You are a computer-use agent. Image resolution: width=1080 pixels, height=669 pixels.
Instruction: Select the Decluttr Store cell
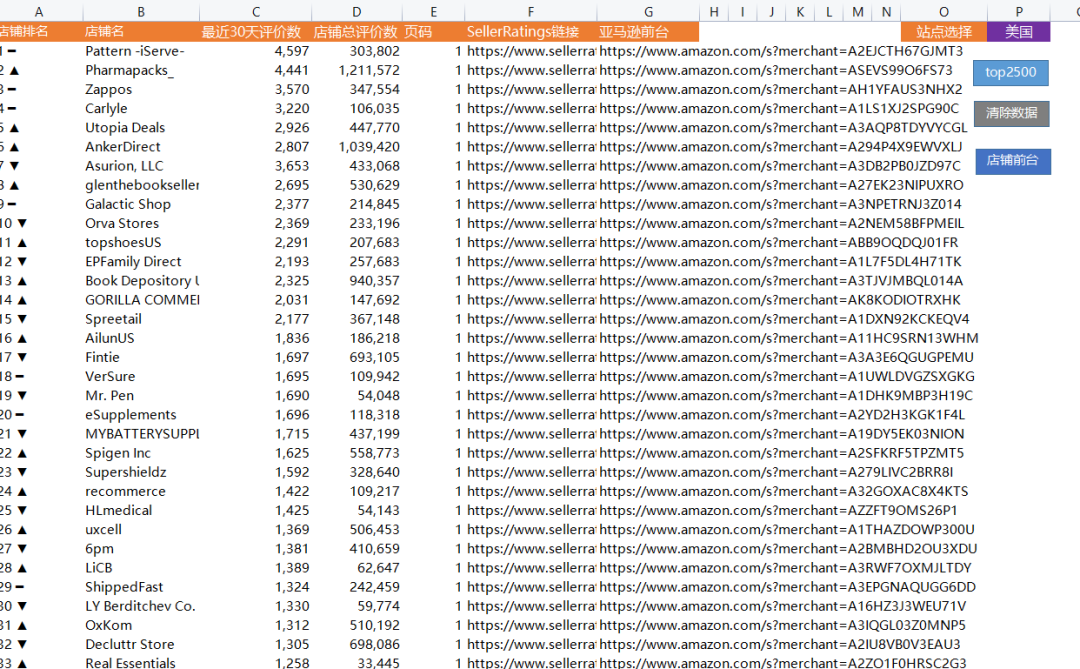click(141, 645)
